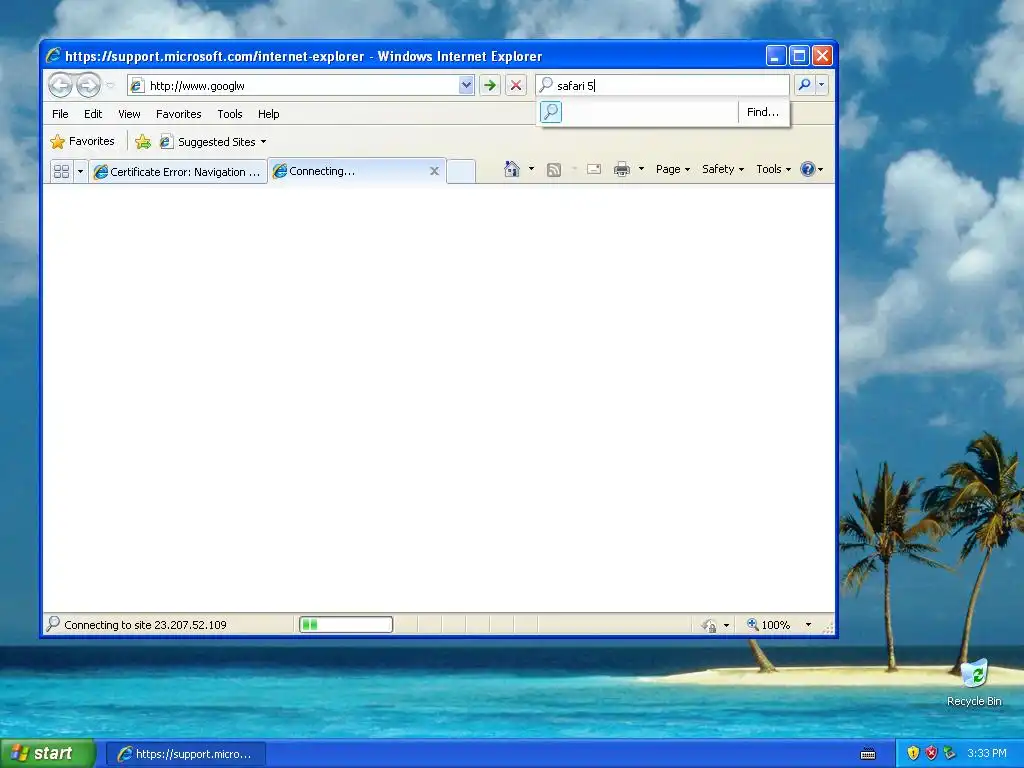Click the Read Mail envelope icon
The height and width of the screenshot is (768, 1024).
[x=594, y=169]
